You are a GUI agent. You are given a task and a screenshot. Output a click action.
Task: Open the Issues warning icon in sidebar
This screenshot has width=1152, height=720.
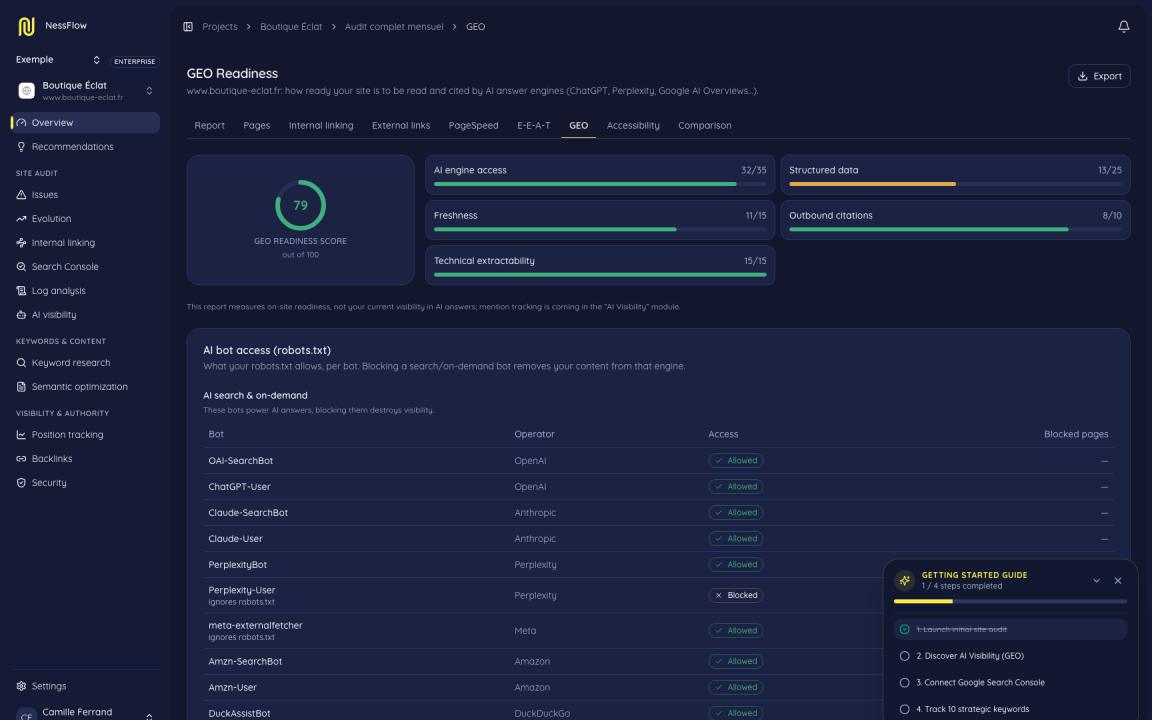(x=21, y=195)
